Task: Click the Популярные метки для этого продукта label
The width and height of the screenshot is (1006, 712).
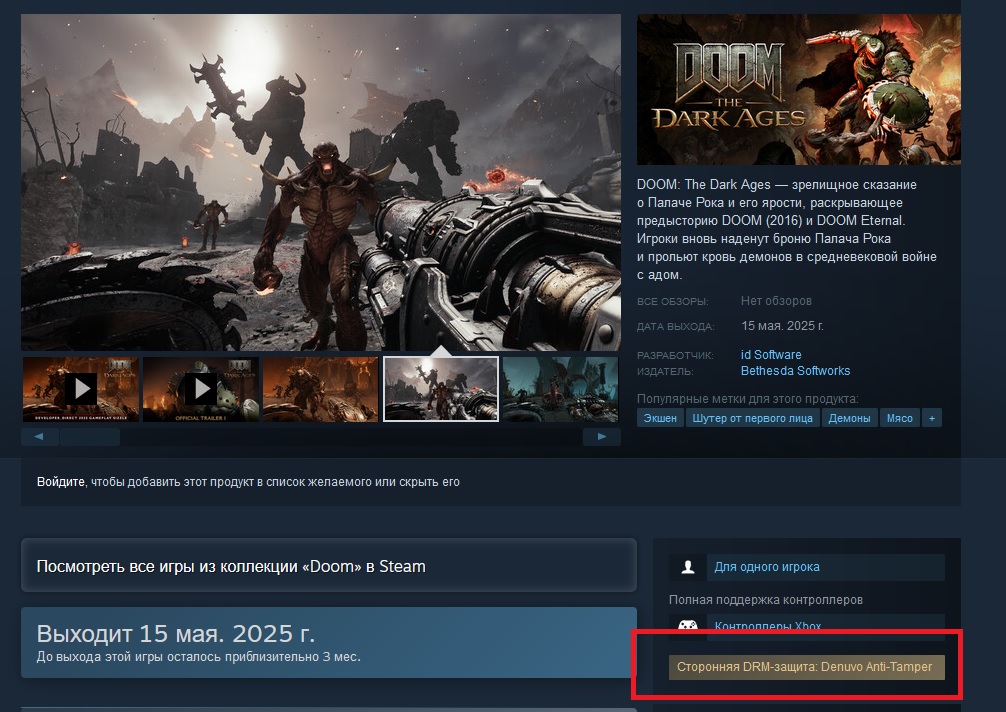Action: [x=747, y=398]
